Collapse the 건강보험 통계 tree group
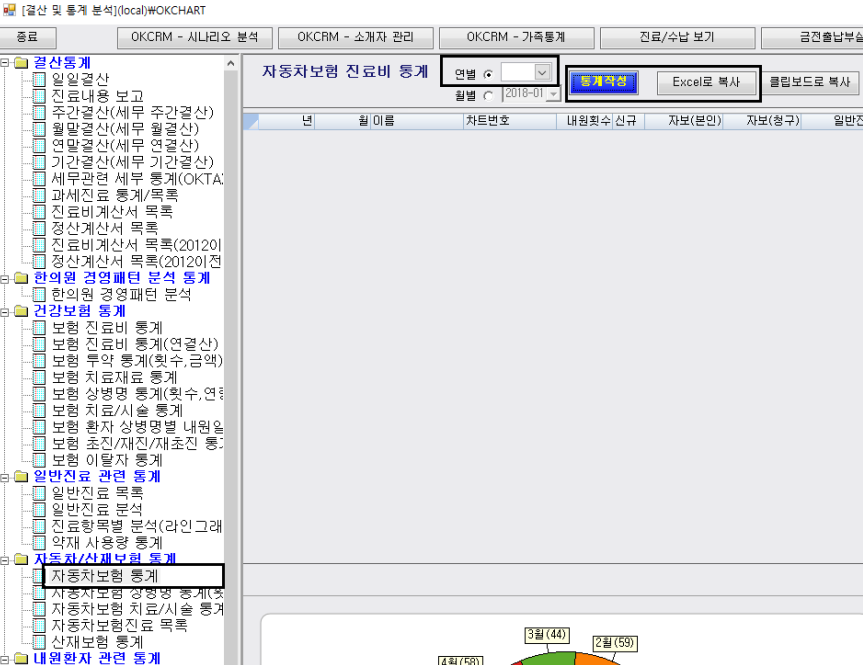Image resolution: width=863 pixels, height=665 pixels. pyautogui.click(x=4, y=311)
